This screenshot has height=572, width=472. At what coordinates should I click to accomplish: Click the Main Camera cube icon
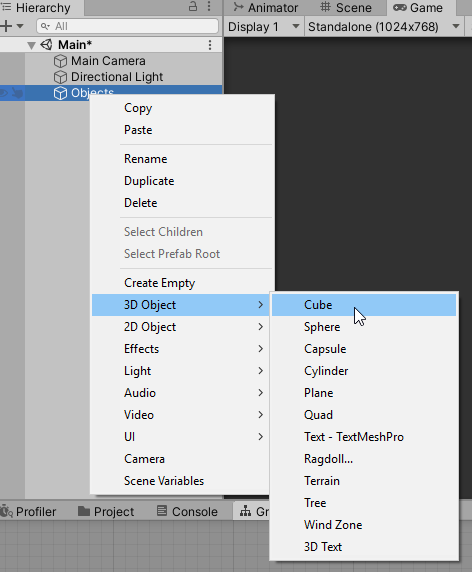(60, 61)
